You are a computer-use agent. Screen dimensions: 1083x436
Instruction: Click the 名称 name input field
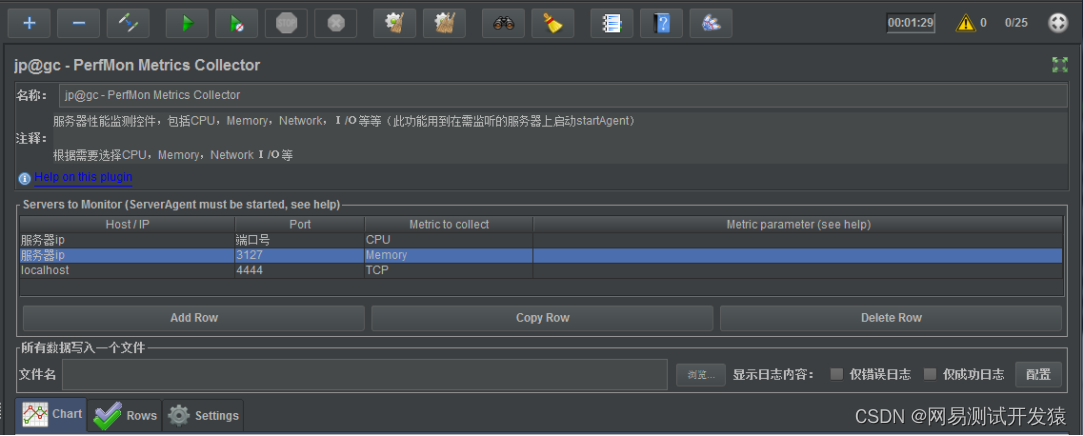point(563,95)
